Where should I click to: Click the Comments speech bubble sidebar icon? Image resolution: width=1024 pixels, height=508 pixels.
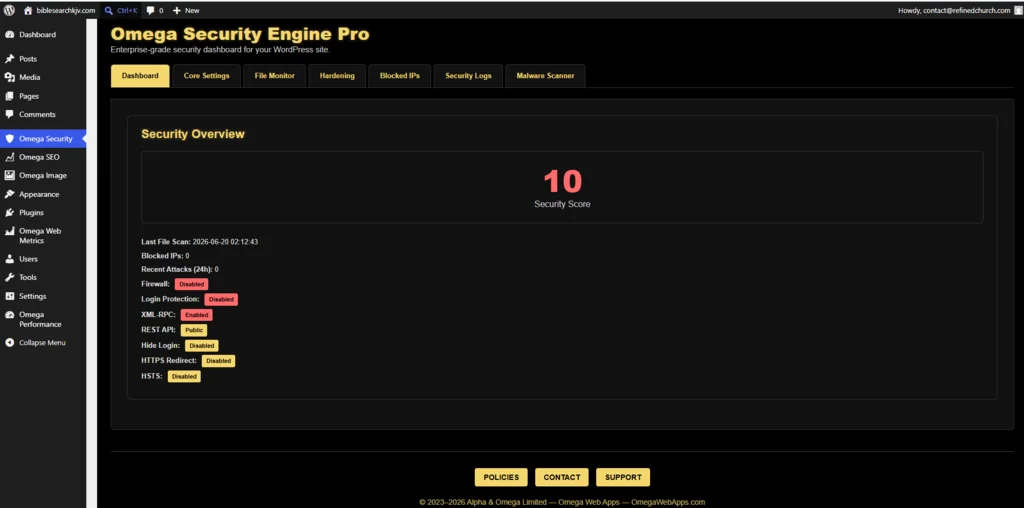pyautogui.click(x=9, y=114)
